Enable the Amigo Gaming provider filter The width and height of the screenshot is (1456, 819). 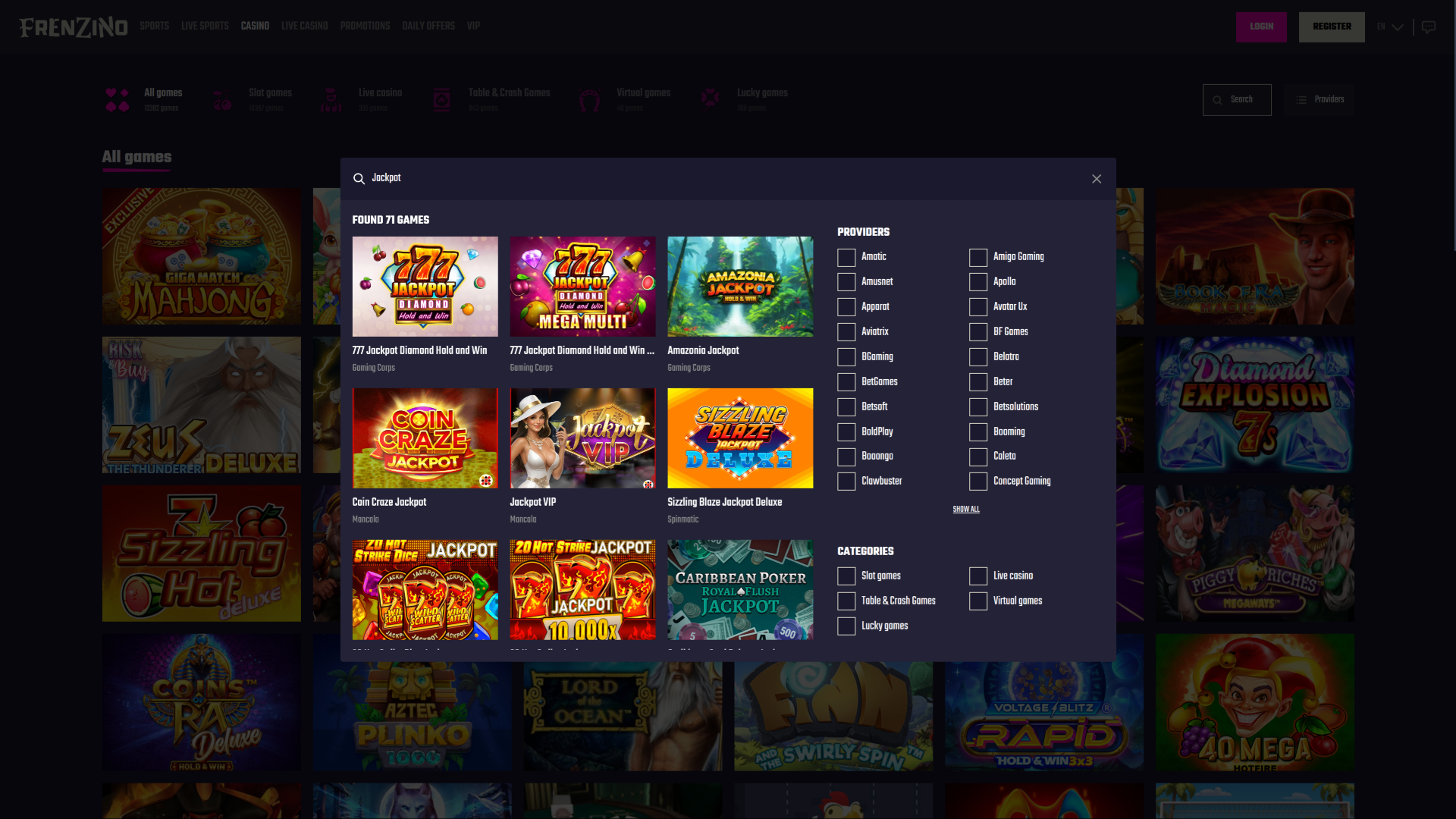978,258
